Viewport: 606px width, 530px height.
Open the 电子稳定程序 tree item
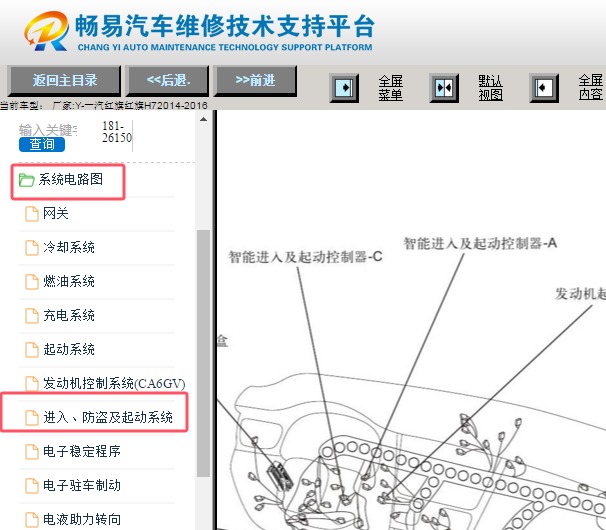(x=82, y=451)
